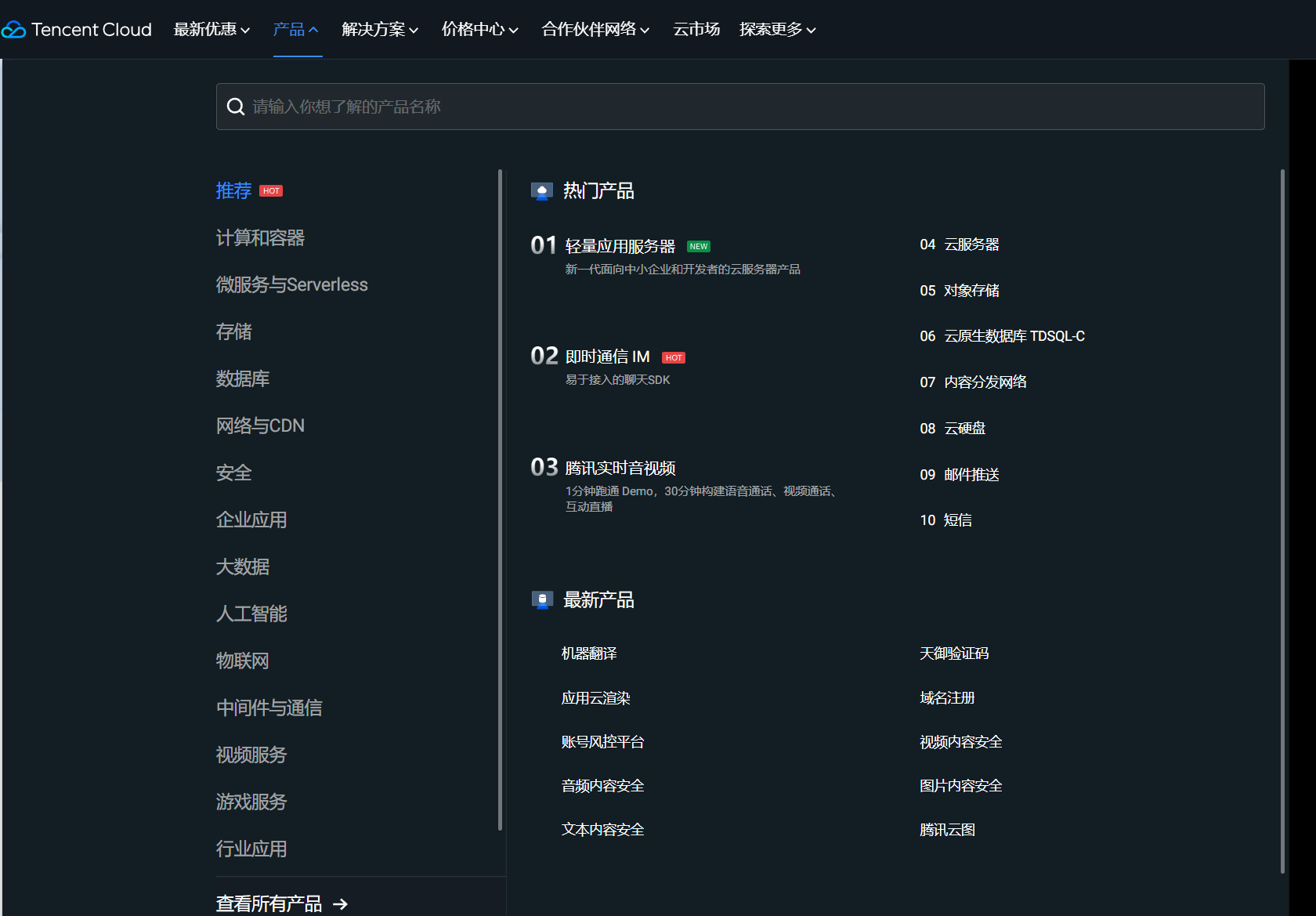Switch to the 行业应用 category
The height and width of the screenshot is (916, 1316).
coord(251,849)
